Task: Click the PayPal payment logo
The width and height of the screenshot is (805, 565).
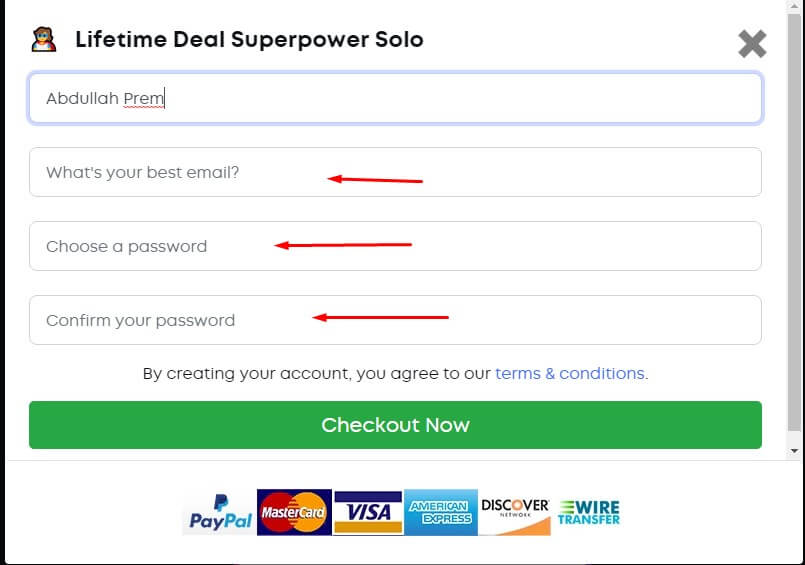Action: click(x=220, y=513)
